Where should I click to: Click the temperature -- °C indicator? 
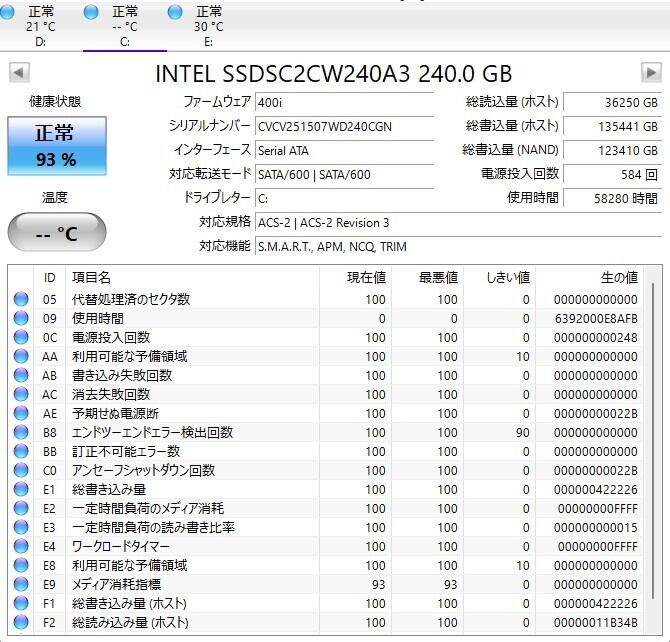(x=56, y=234)
